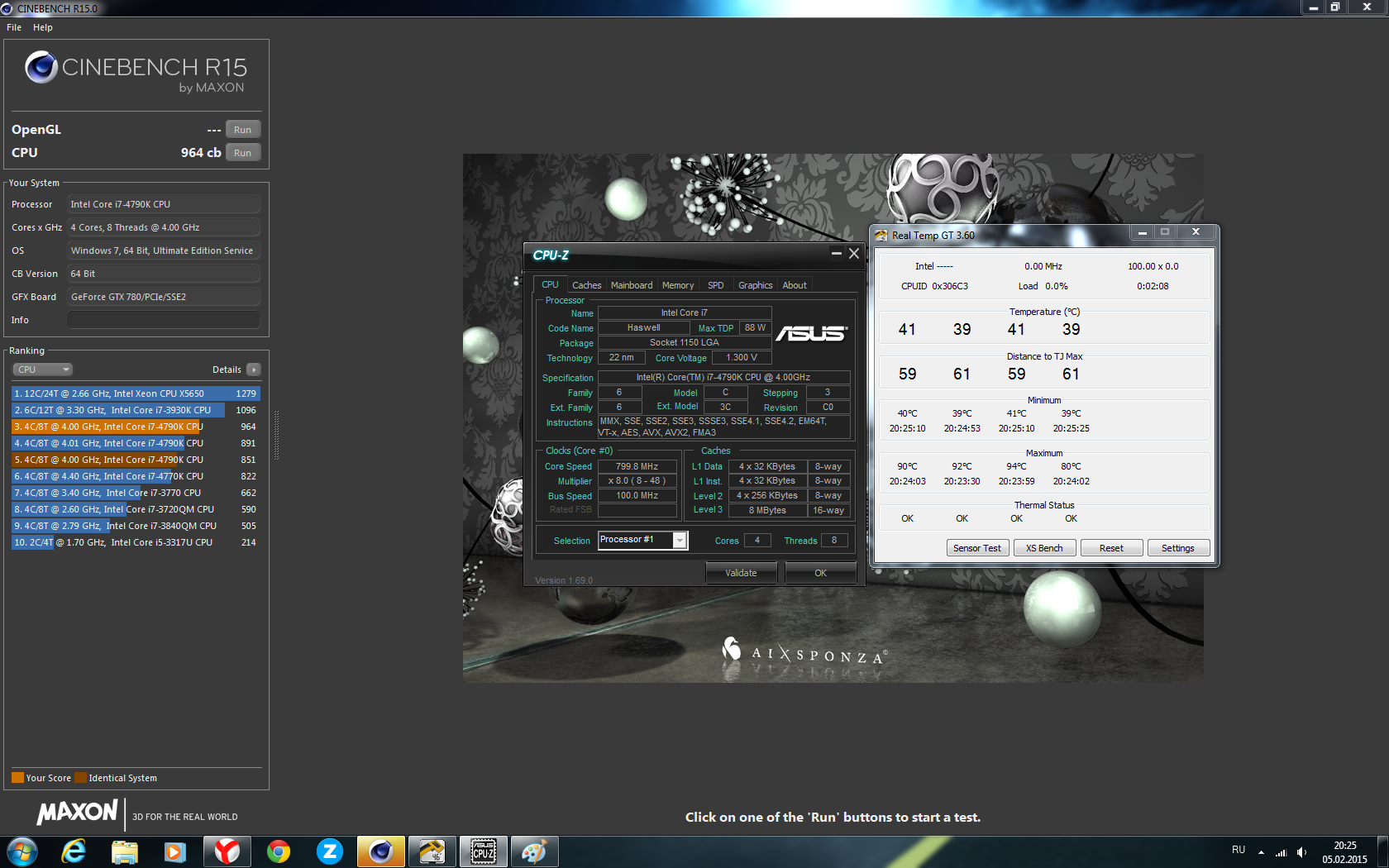The height and width of the screenshot is (868, 1389).
Task: Launch Google Chrome from the taskbar
Action: coord(279,851)
